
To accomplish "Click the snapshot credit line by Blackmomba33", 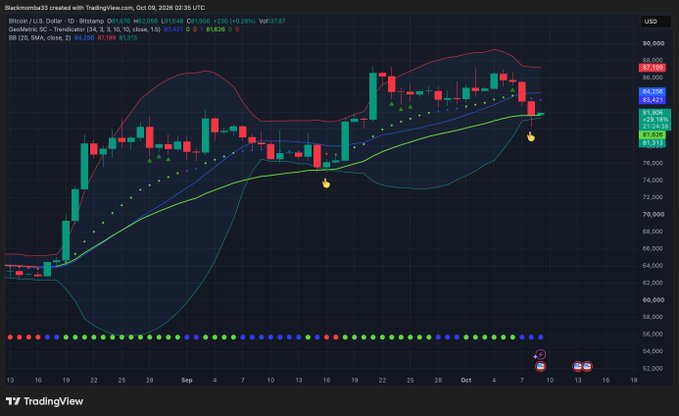I will (105, 8).
